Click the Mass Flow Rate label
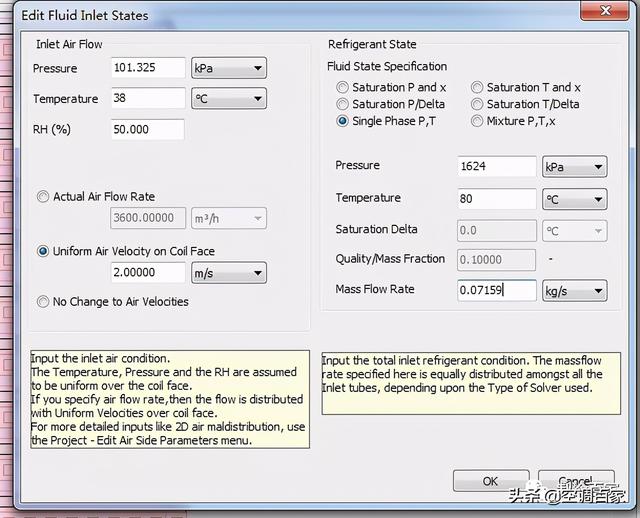The height and width of the screenshot is (518, 640). tap(375, 289)
